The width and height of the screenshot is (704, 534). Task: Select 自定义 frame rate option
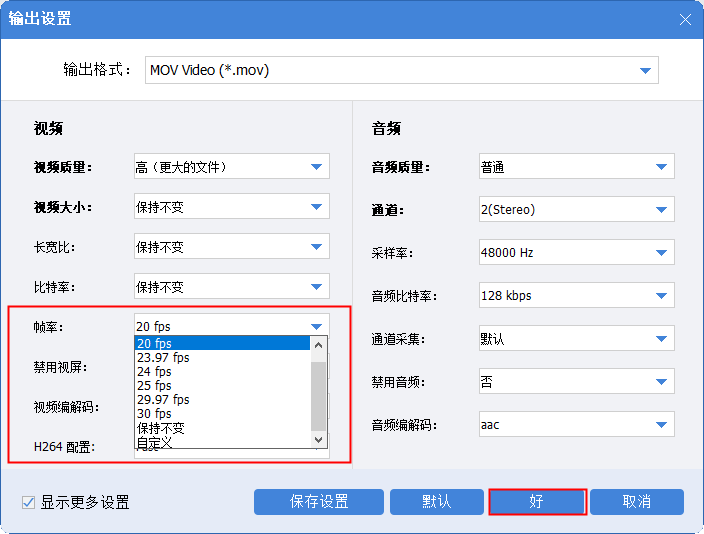(222, 441)
